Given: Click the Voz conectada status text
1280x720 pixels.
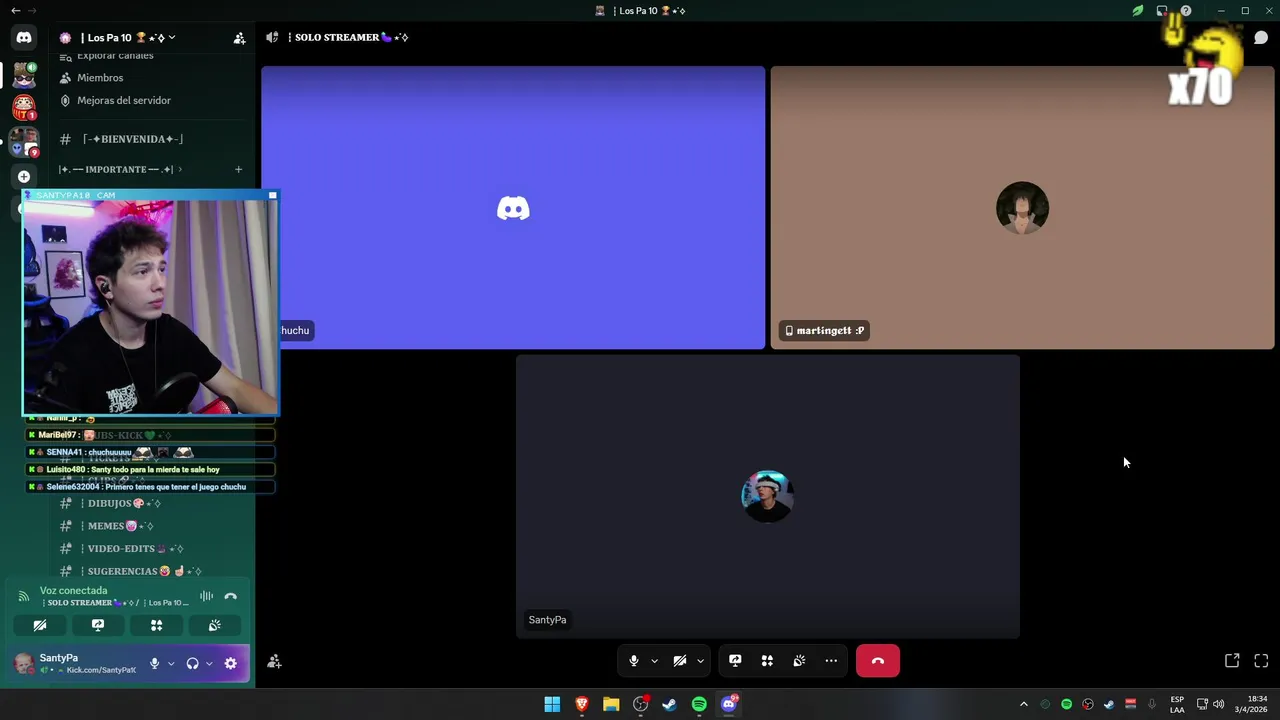Looking at the screenshot, I should (x=73, y=590).
